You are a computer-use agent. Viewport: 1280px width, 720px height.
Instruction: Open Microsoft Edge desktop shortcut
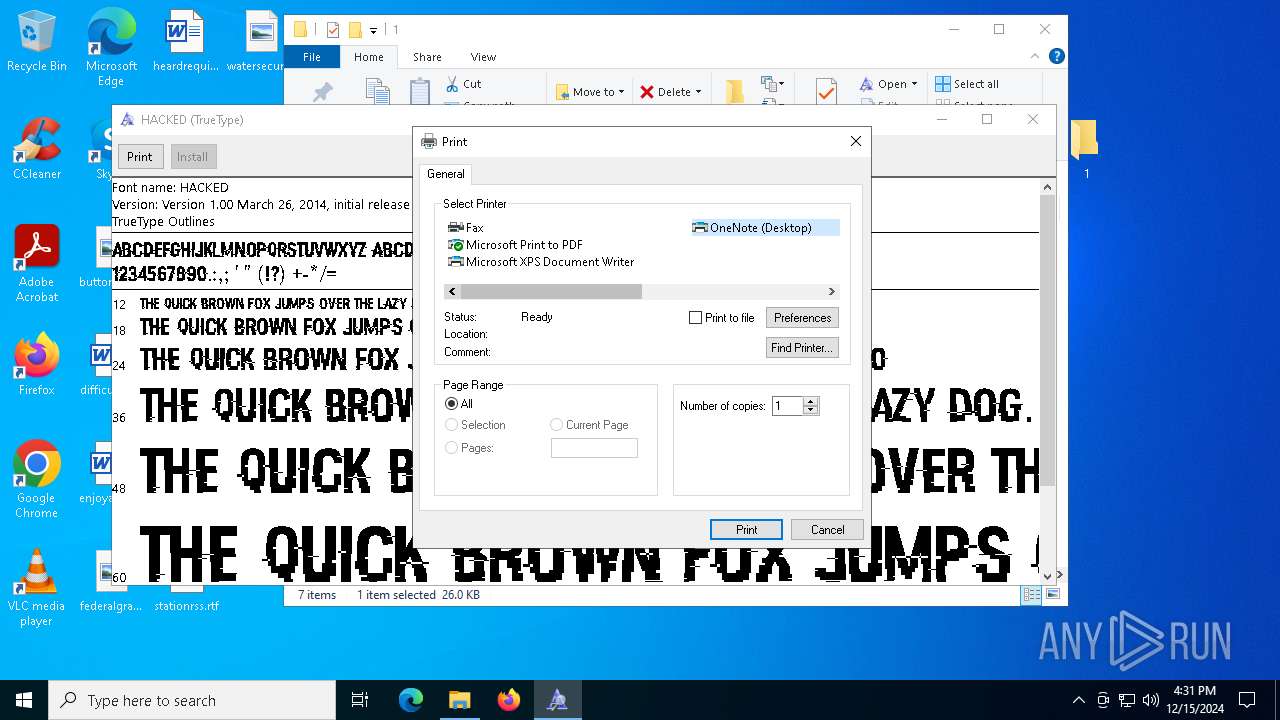coord(111,48)
